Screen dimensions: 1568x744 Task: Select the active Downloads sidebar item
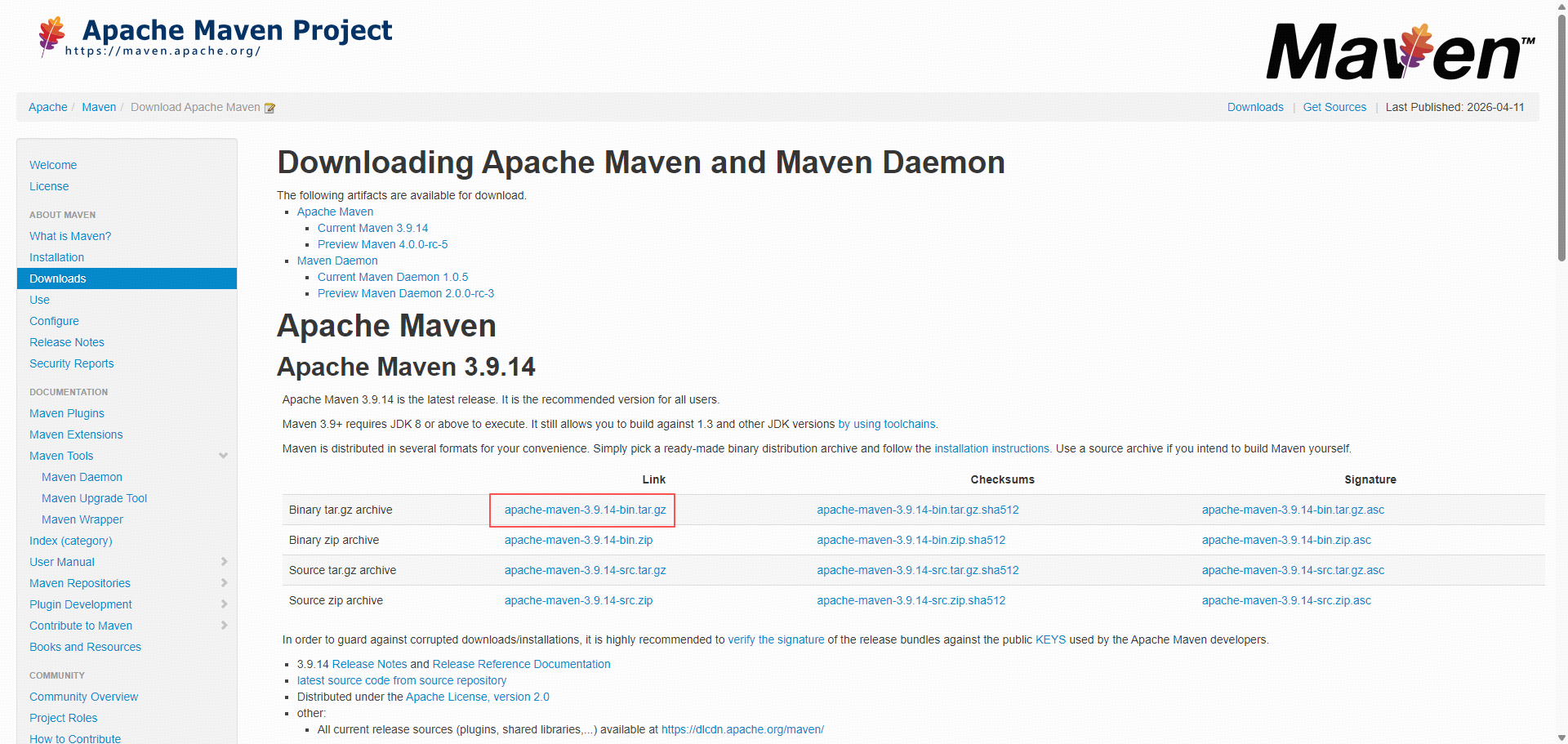coord(127,278)
